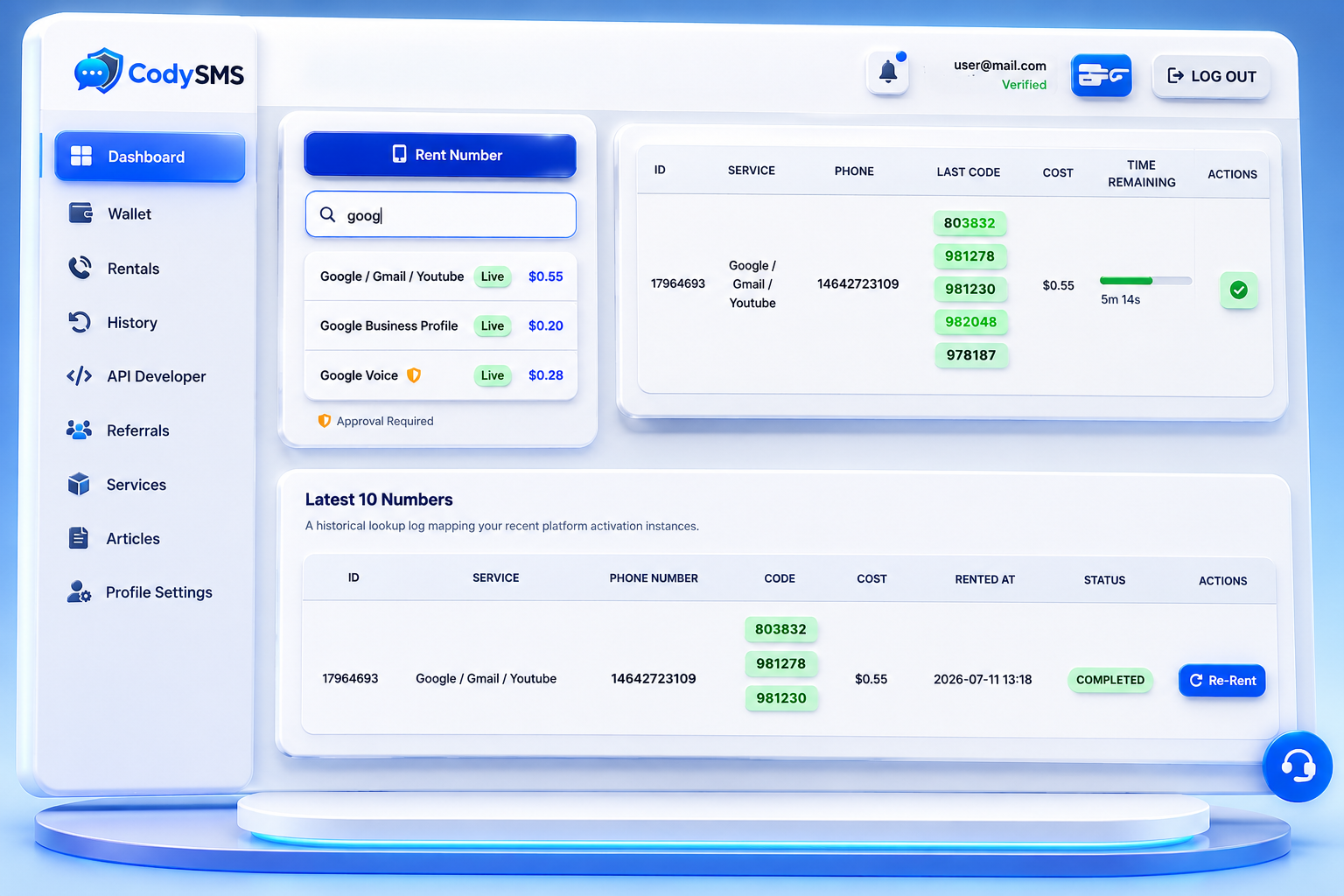Click phone 14642723109 in active rental table
1344x896 pixels.
pos(857,283)
